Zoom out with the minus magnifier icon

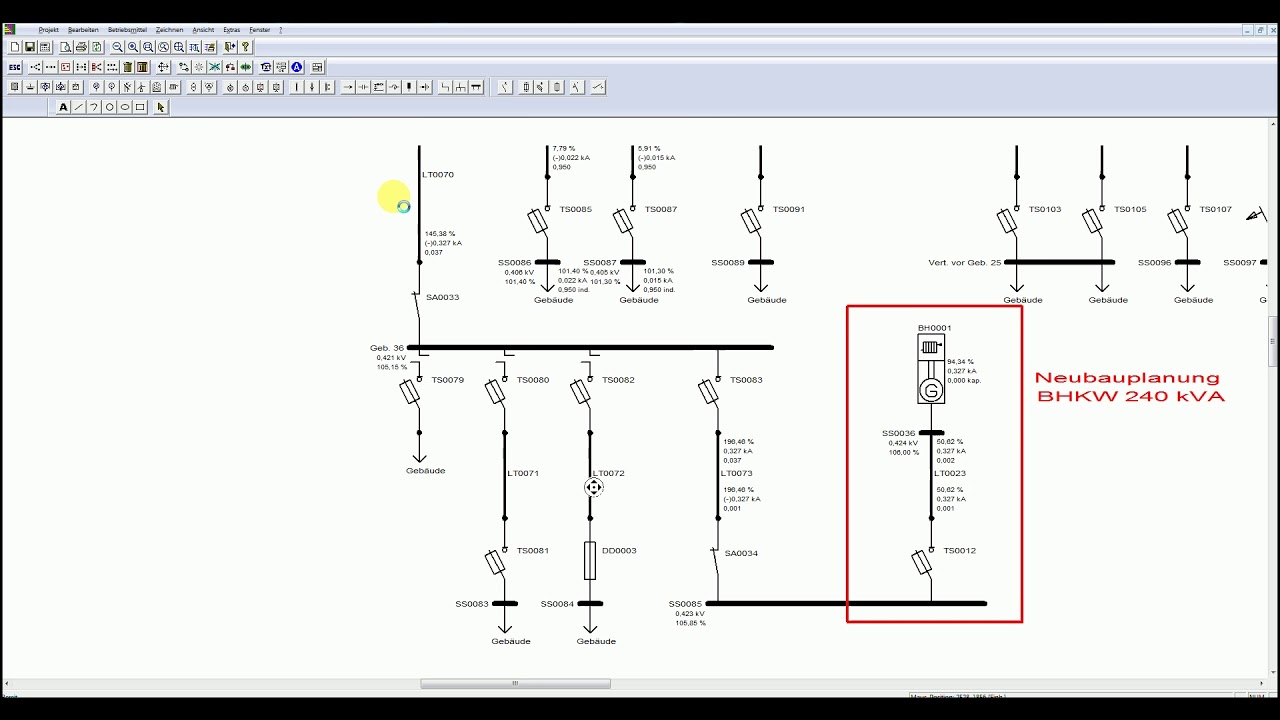point(117,47)
